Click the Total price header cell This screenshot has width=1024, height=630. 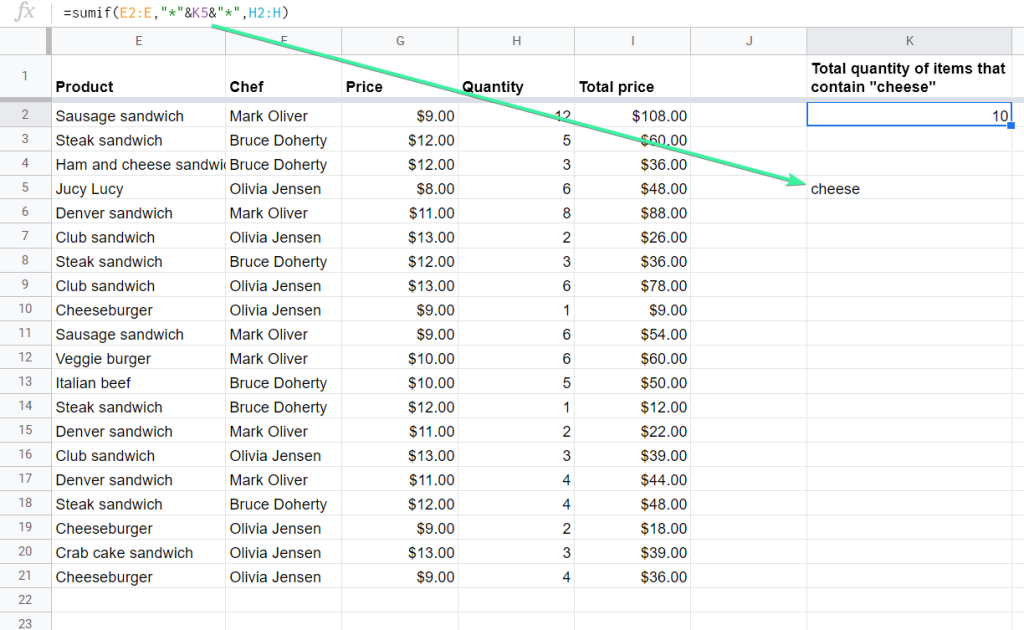632,76
